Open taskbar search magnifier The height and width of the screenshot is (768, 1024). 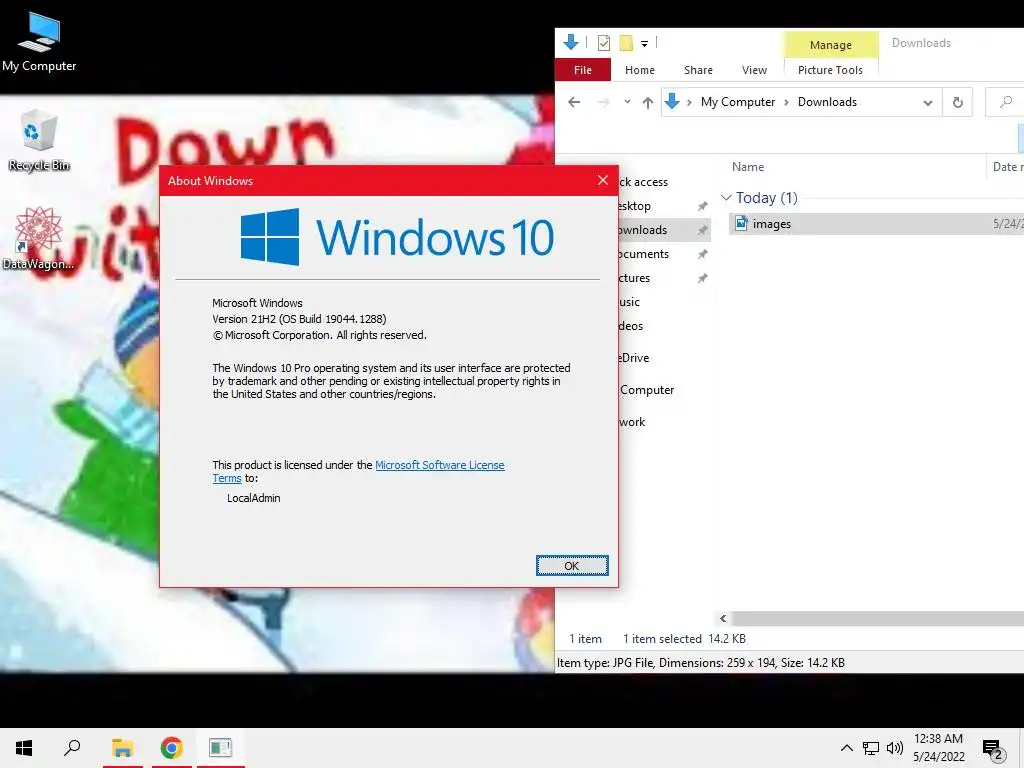(72, 748)
